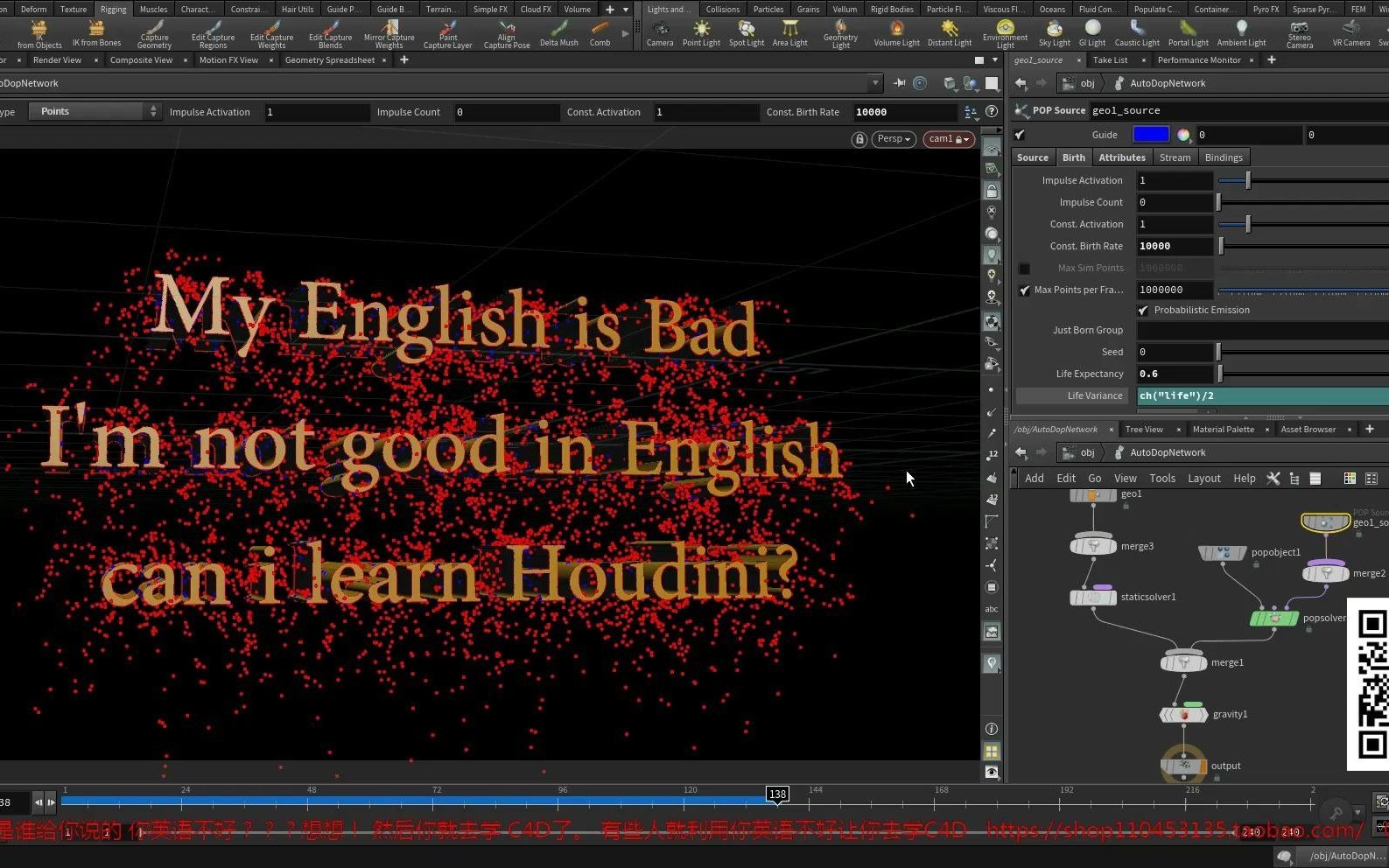1389x868 pixels.
Task: Open viewport help question mark icon
Action: click(x=992, y=112)
